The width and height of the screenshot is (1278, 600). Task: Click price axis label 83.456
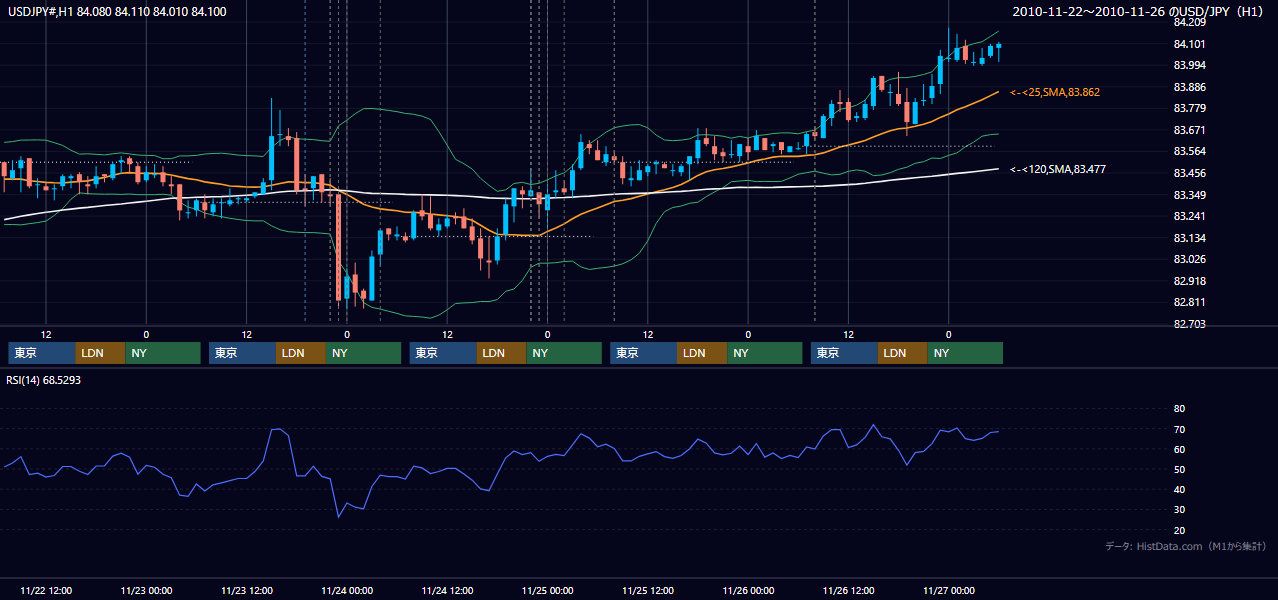click(1189, 173)
